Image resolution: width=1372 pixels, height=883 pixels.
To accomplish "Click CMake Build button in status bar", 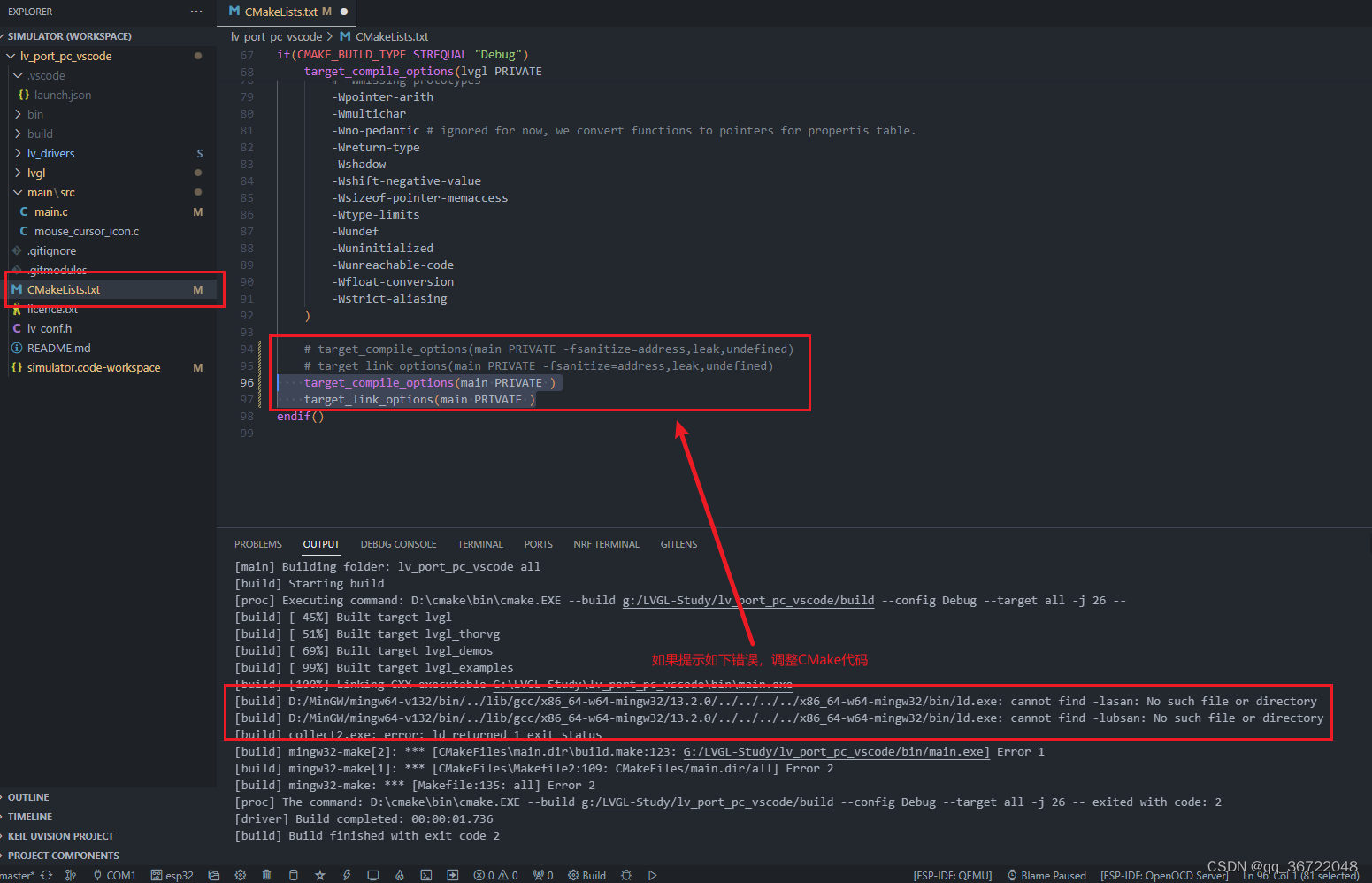I will (586, 875).
